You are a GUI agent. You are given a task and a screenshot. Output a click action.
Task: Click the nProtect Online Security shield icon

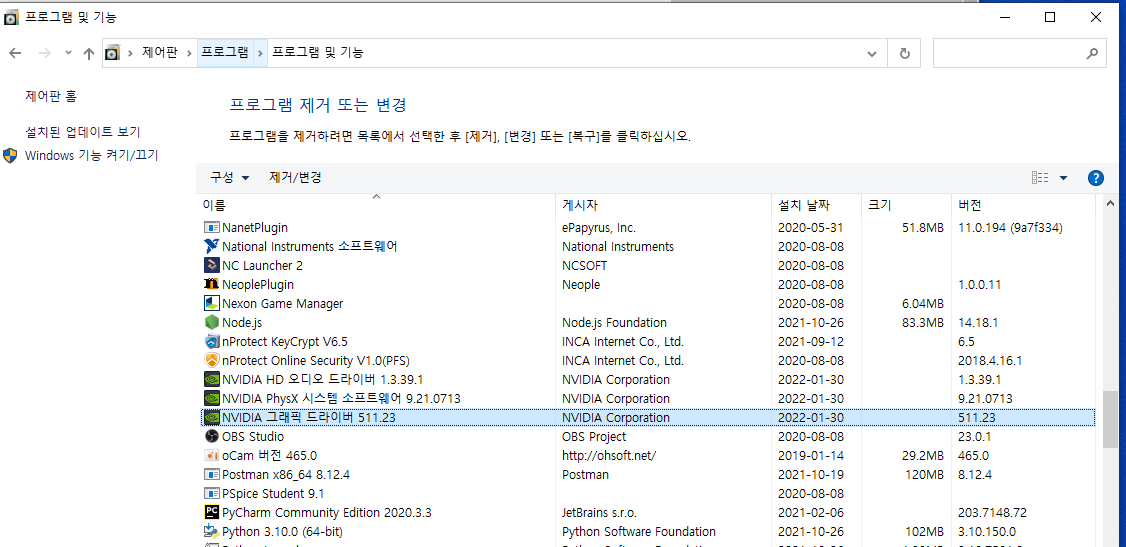coord(211,360)
